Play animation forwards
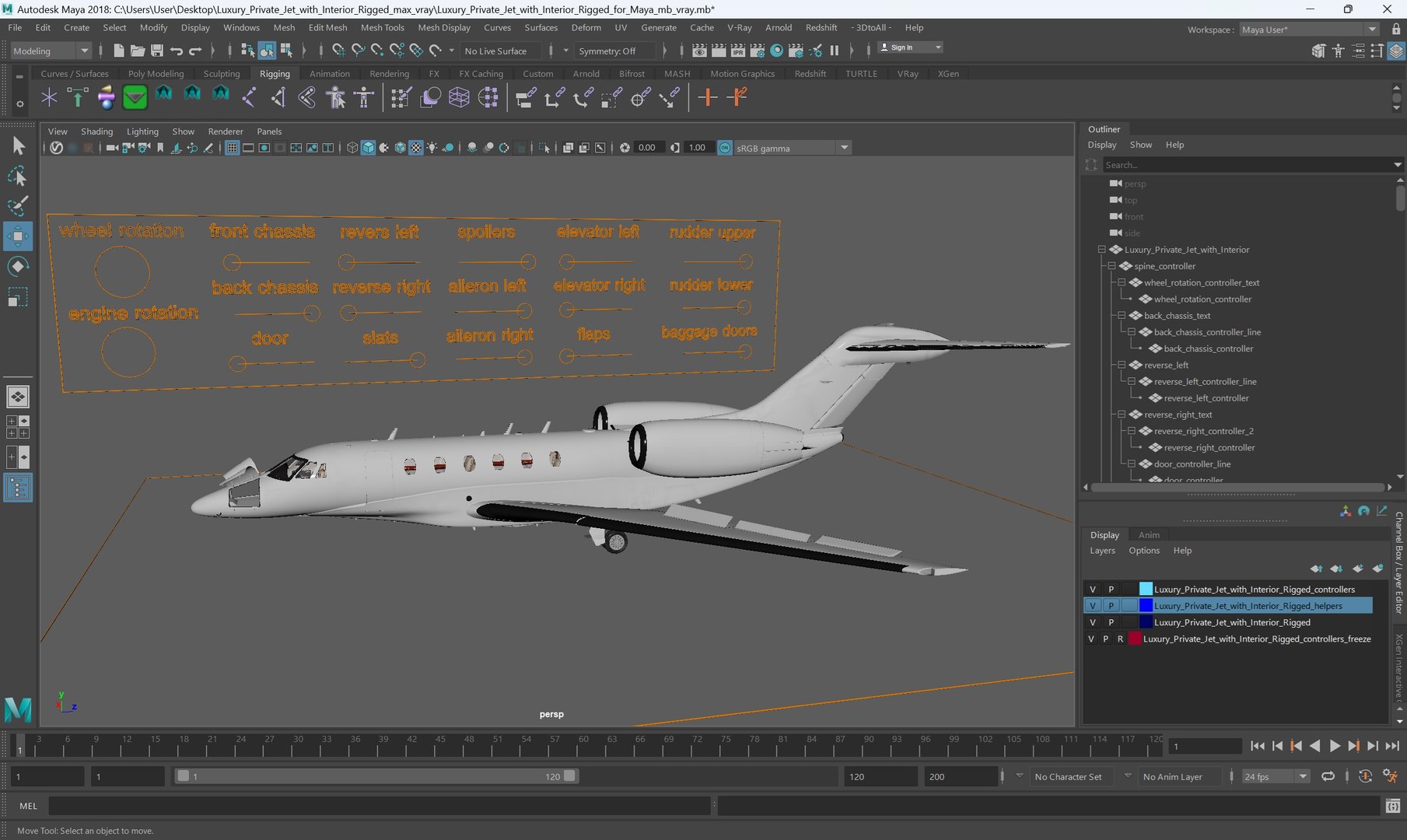Image resolution: width=1407 pixels, height=840 pixels. click(1335, 746)
